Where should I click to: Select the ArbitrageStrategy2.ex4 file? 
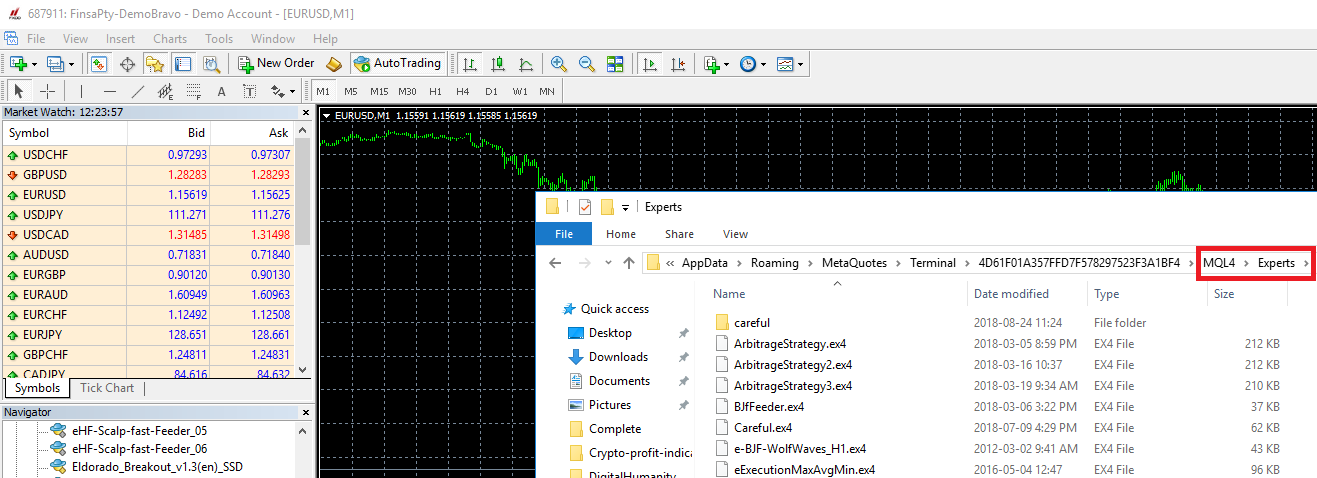click(793, 364)
